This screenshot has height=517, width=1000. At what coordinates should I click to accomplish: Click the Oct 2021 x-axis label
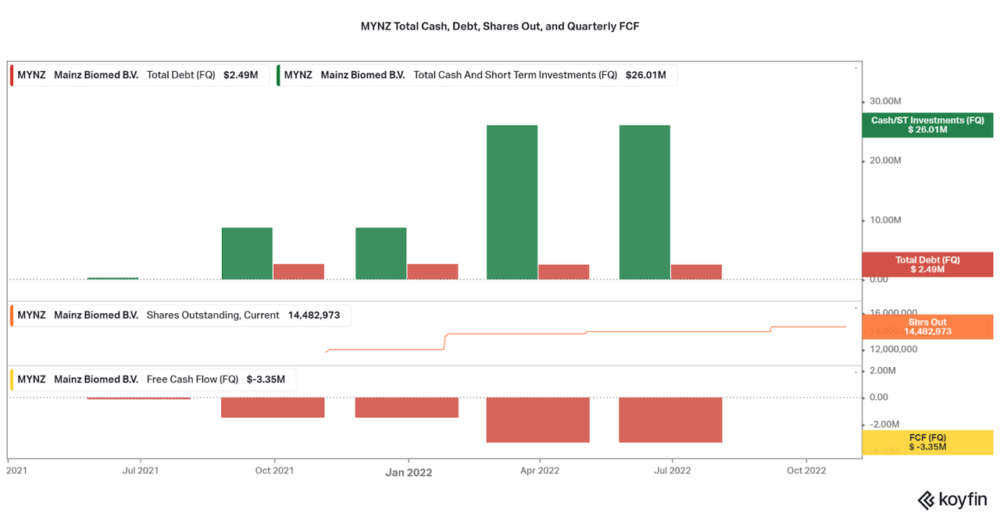pyautogui.click(x=274, y=472)
